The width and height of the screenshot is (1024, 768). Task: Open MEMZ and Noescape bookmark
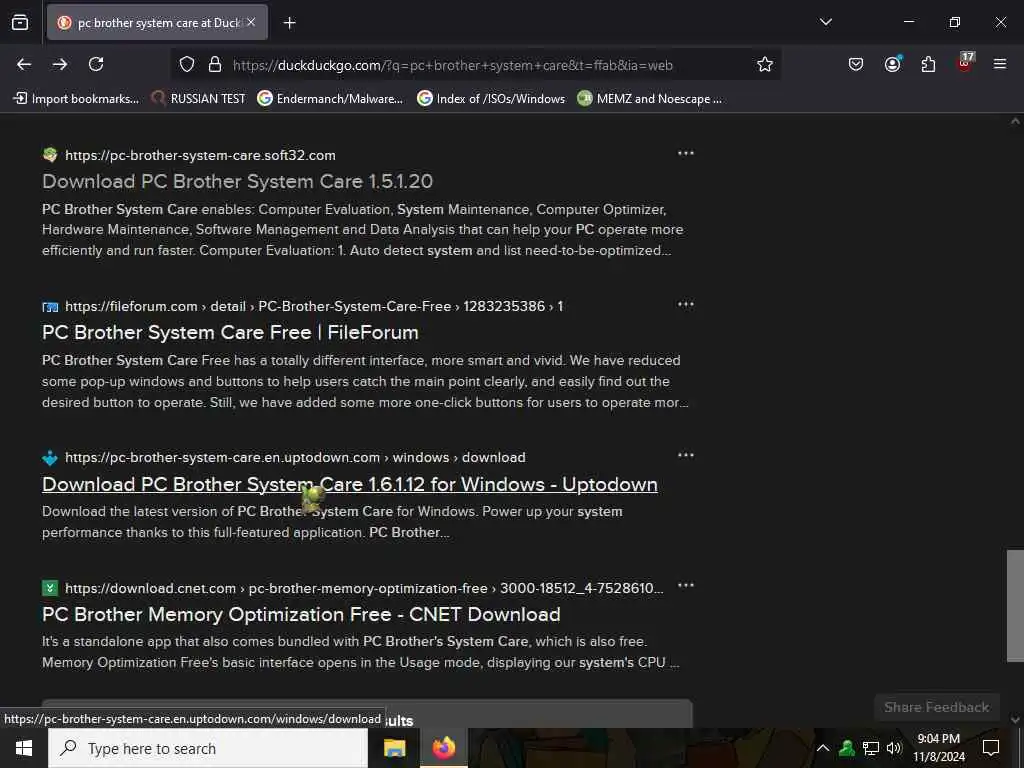650,99
